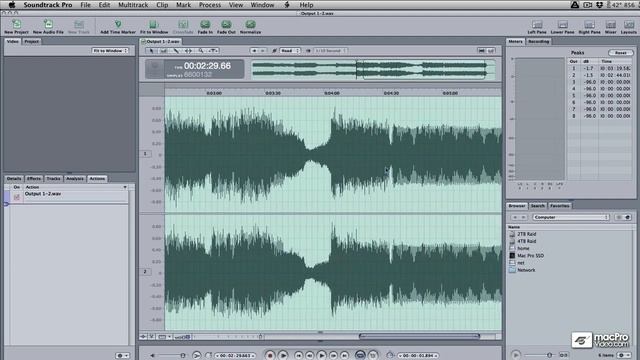
Task: Switch to the Effects tab
Action: pos(34,178)
